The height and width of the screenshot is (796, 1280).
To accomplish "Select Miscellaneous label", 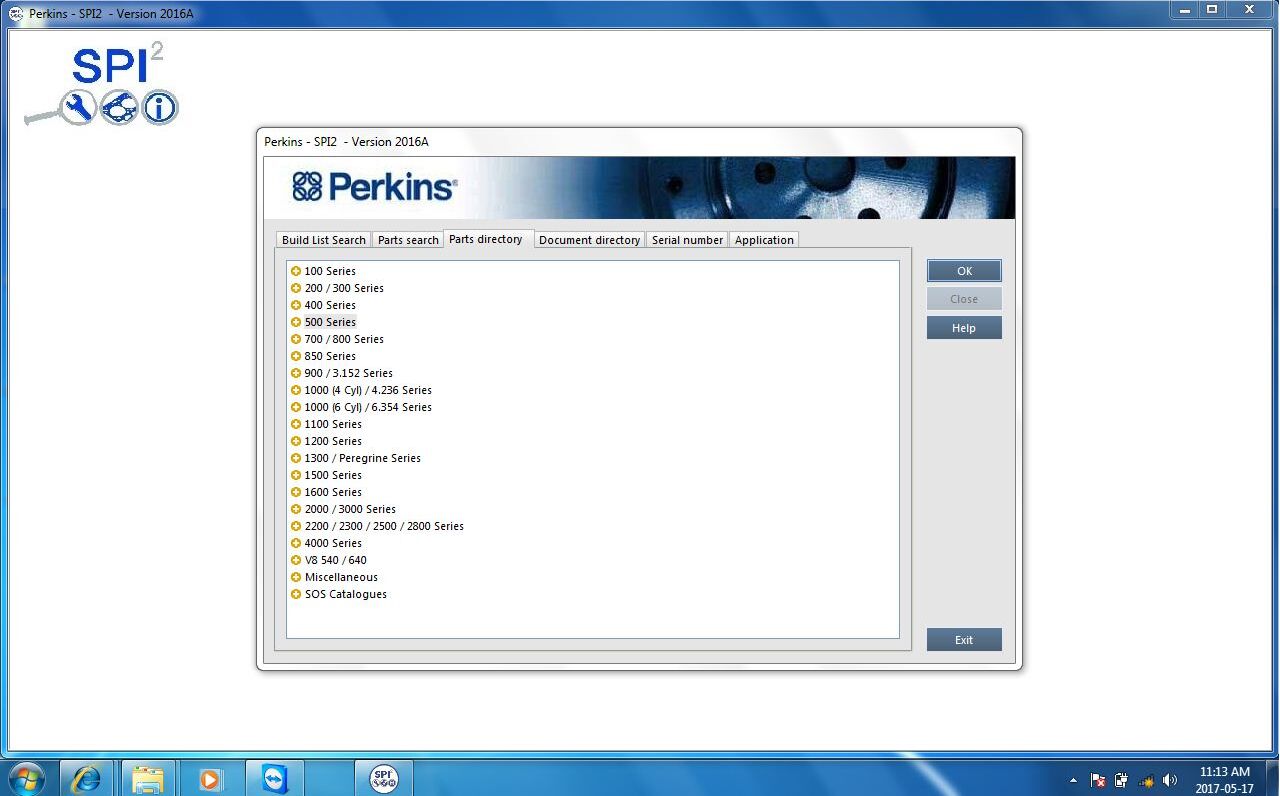I will tap(341, 577).
